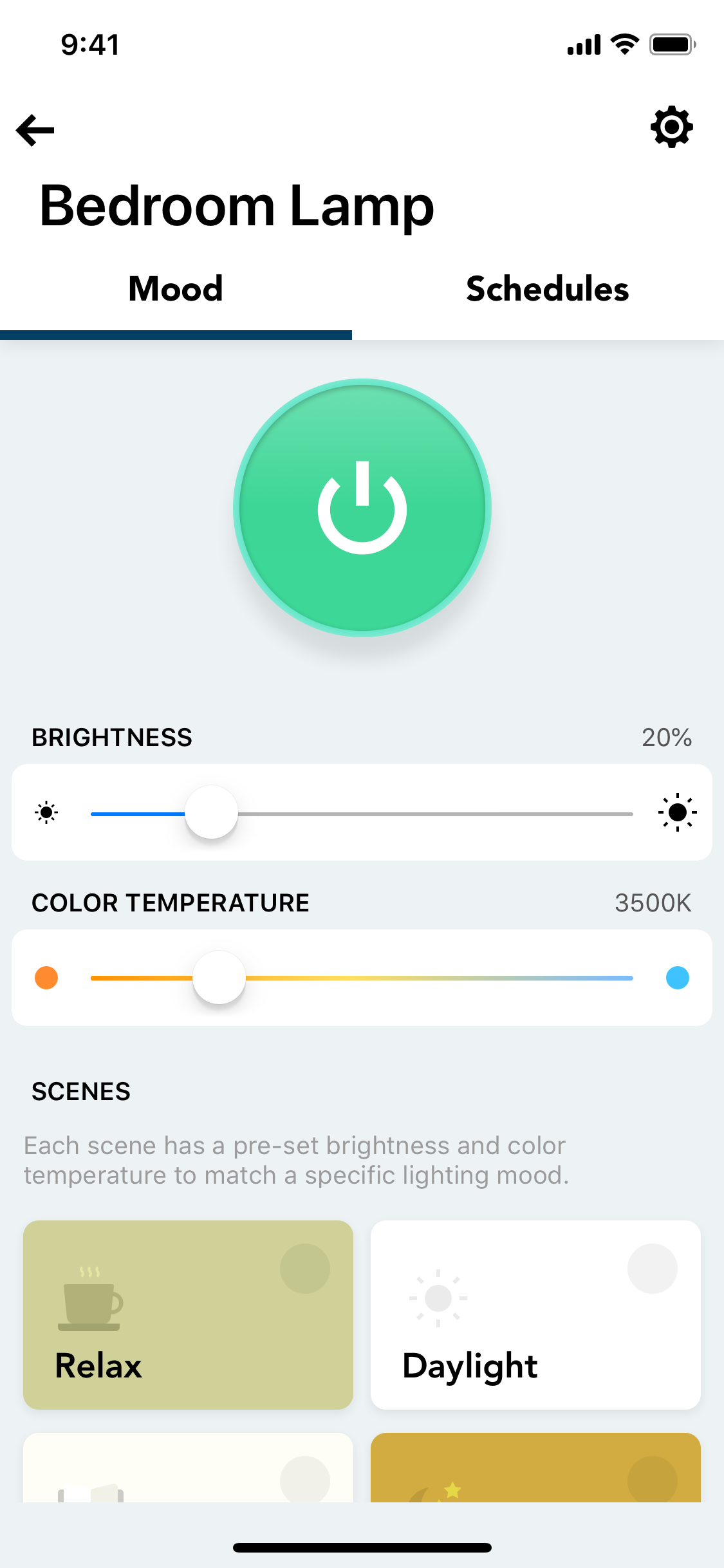Tap the back arrow to leave Bedroom Lamp
Viewport: 724px width, 1568px height.
point(33,129)
